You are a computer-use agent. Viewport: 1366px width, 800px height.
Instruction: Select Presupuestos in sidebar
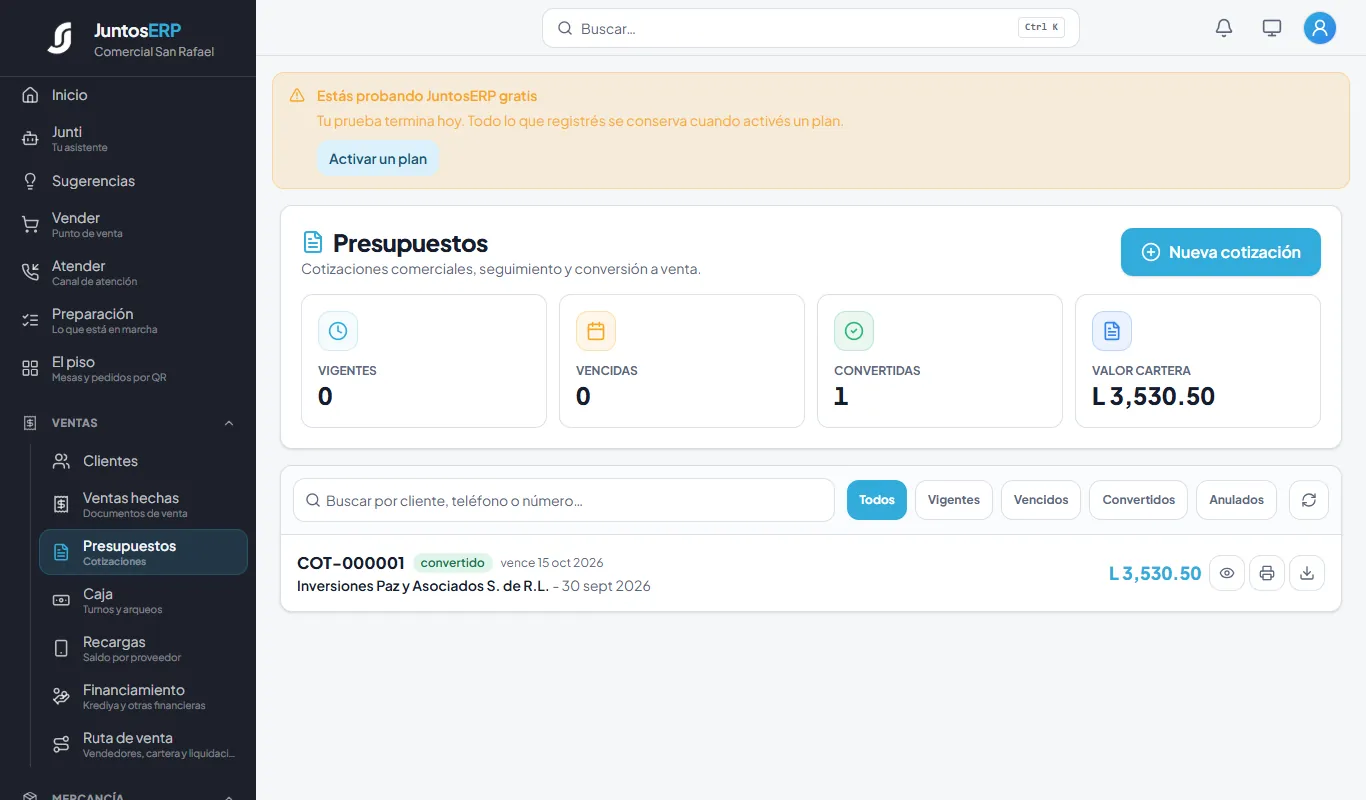143,552
